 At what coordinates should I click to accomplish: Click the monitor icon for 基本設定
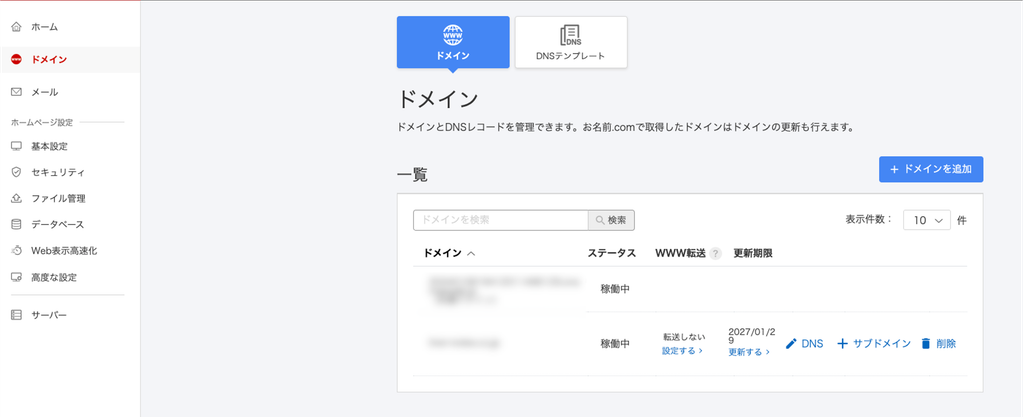[x=16, y=146]
